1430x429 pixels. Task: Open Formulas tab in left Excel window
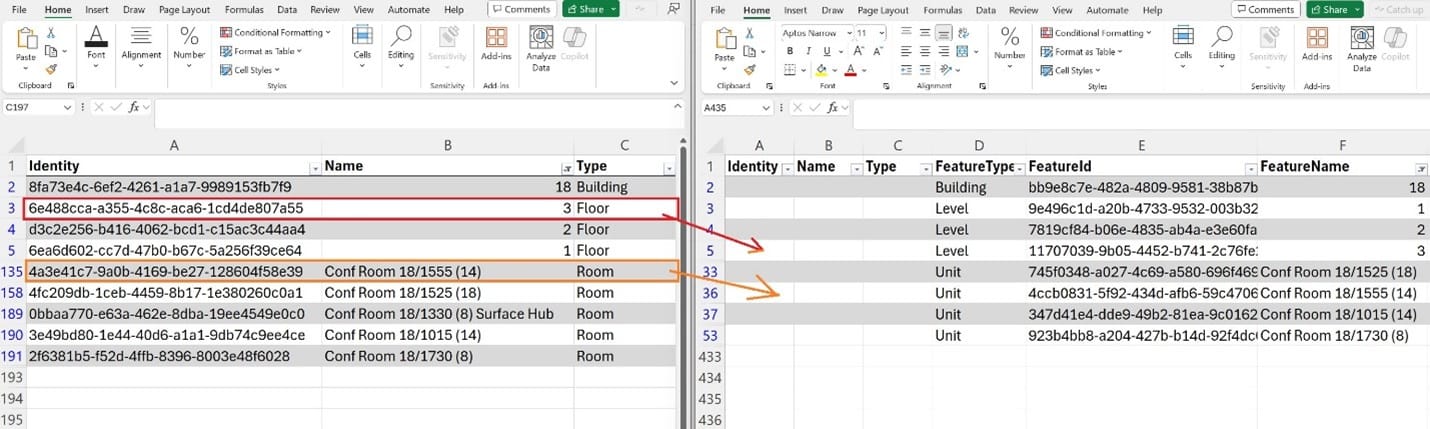[244, 10]
